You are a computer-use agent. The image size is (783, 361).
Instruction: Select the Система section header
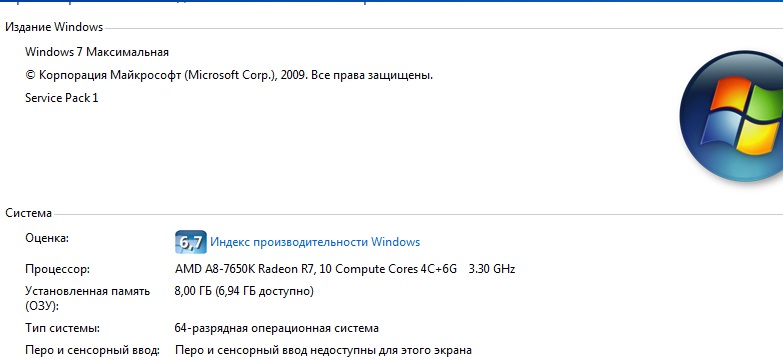tap(28, 213)
